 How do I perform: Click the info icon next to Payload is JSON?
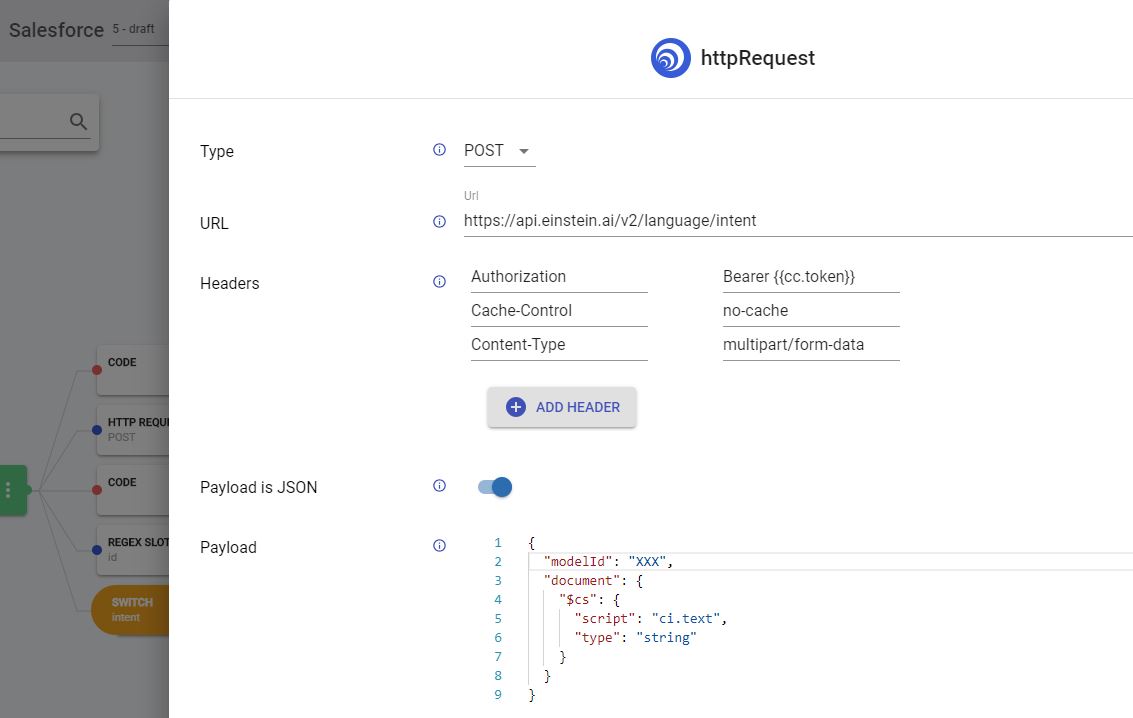[439, 485]
